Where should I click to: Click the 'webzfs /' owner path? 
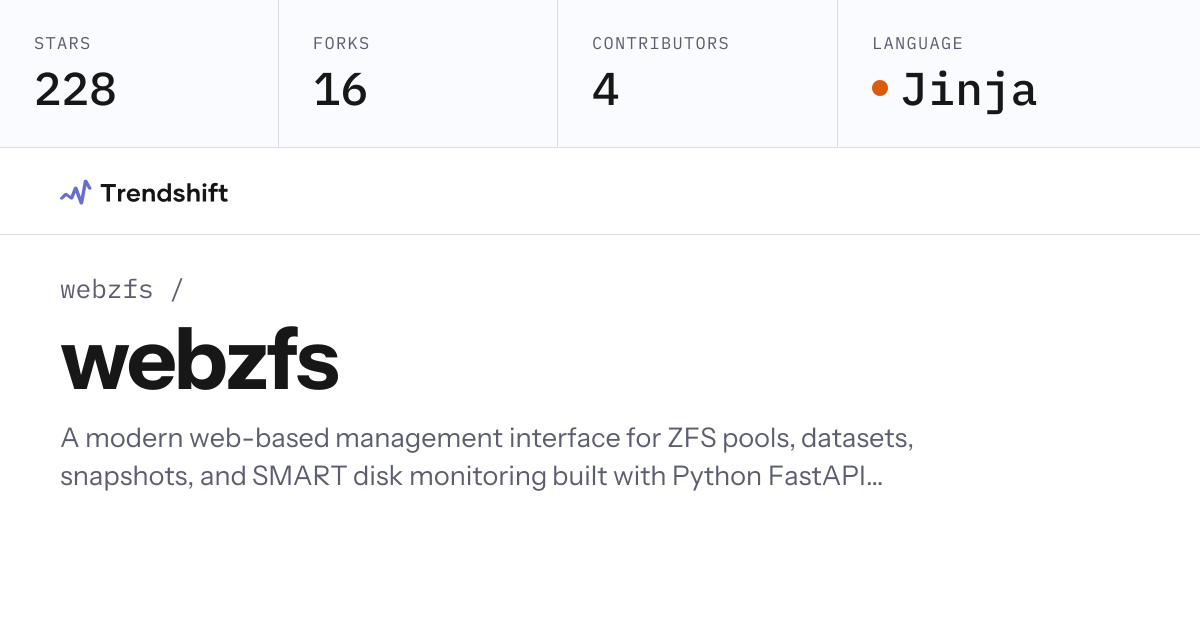(122, 290)
